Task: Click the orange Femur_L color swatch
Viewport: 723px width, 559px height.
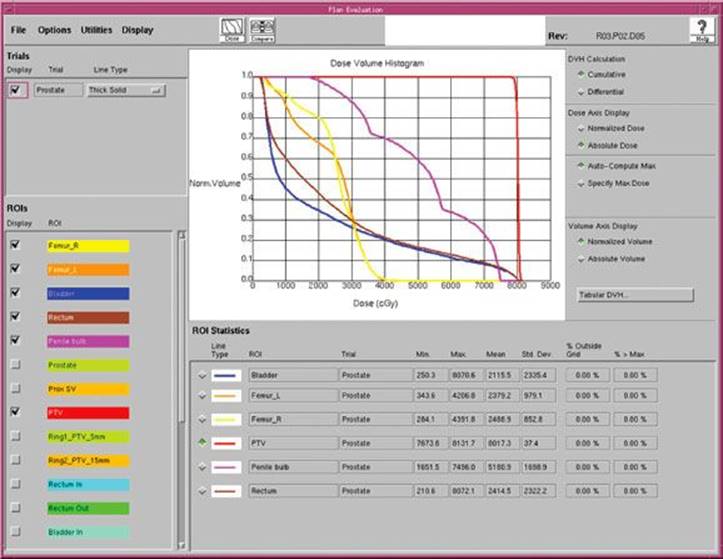Action: coord(88,270)
